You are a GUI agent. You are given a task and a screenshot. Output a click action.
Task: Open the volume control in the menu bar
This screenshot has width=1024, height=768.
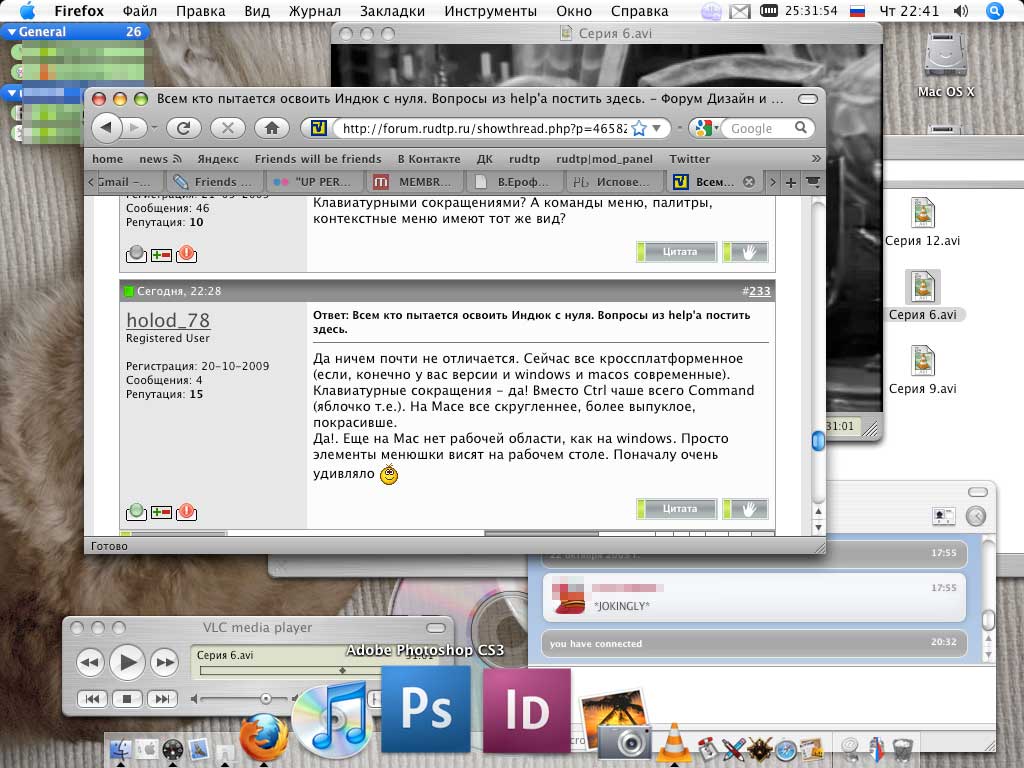(x=961, y=11)
